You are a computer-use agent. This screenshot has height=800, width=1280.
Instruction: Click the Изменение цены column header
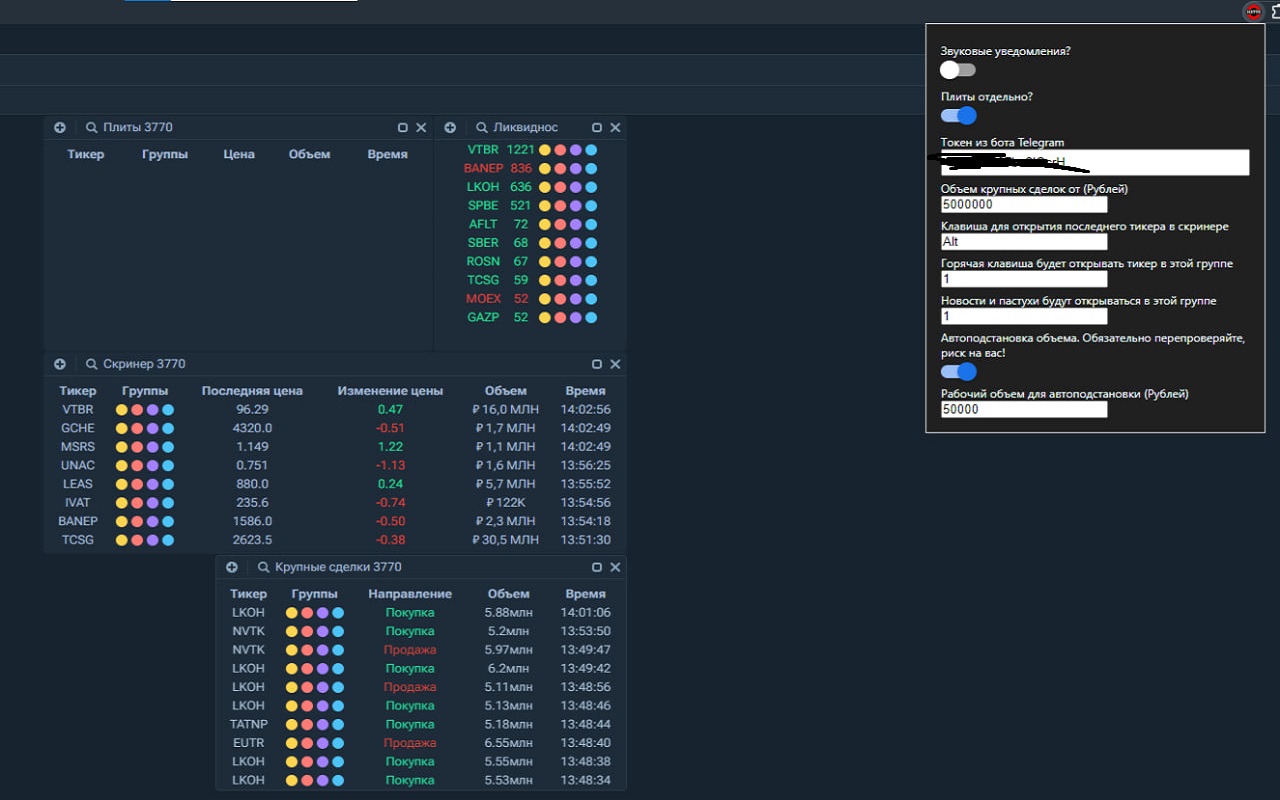pos(390,391)
